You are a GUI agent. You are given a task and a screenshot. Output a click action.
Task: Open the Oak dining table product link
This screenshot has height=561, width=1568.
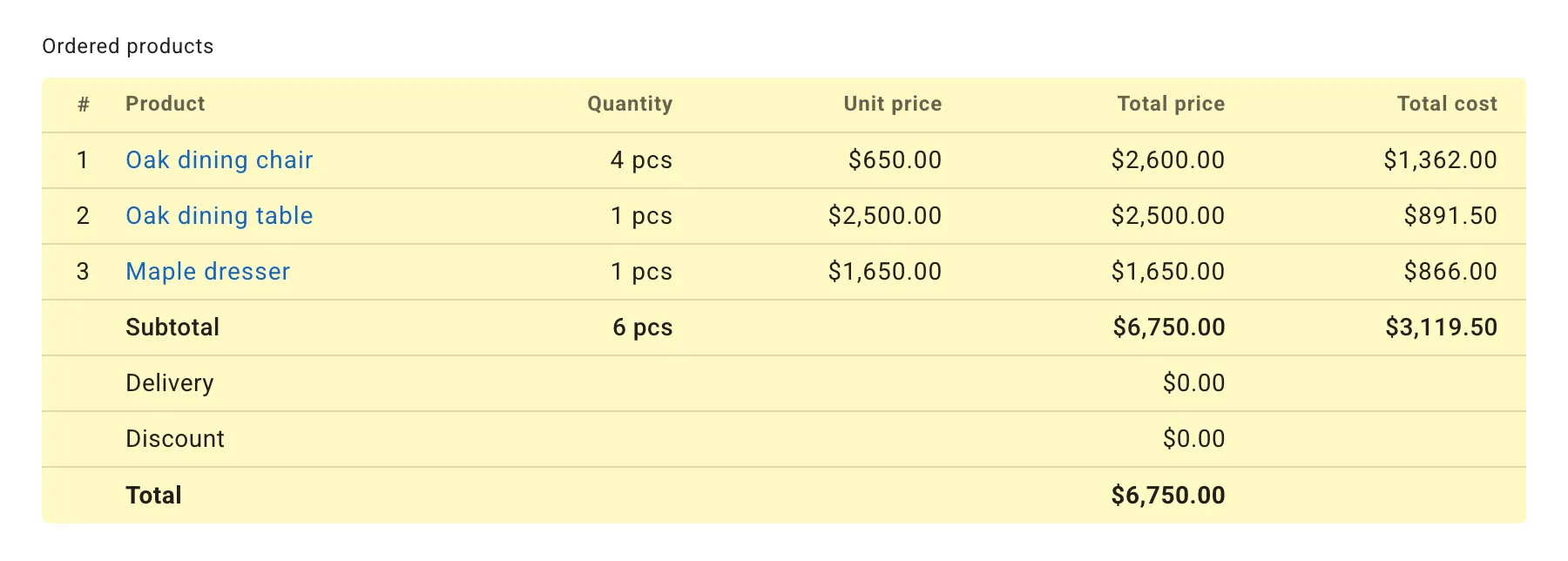pyautogui.click(x=220, y=215)
